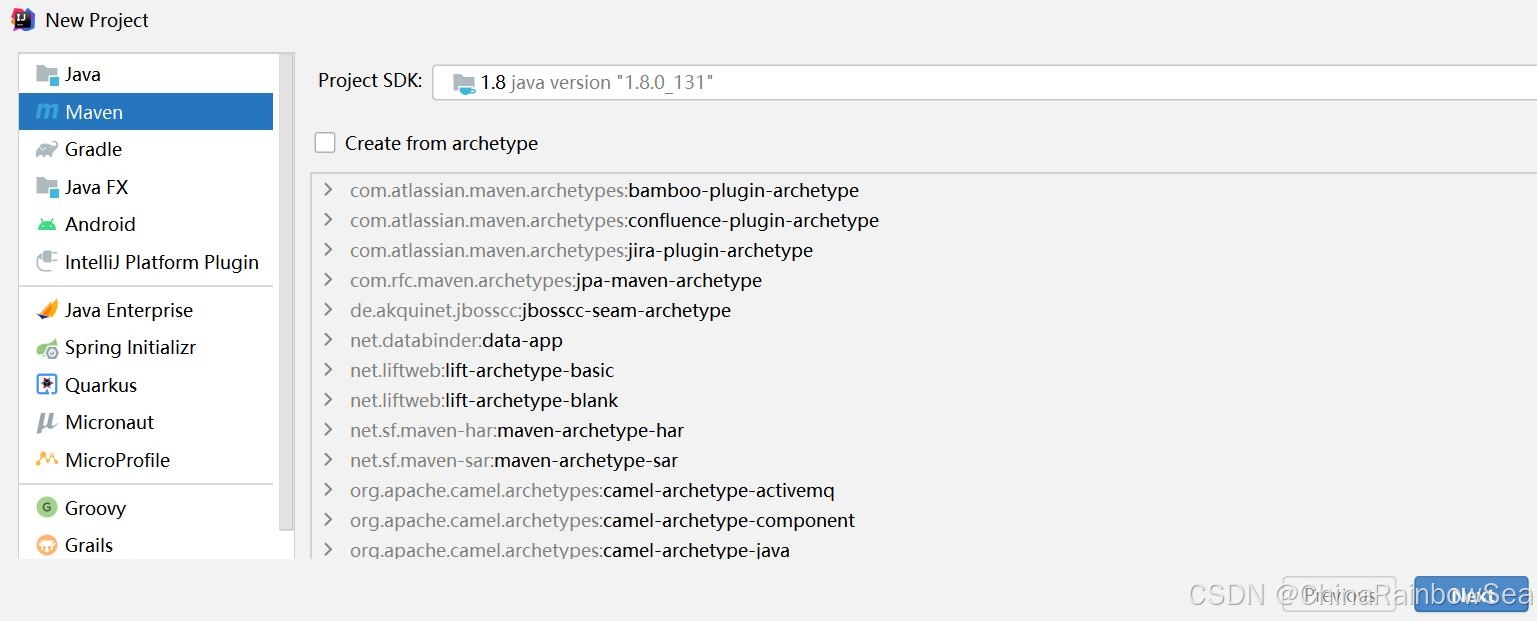Expand the bamboo-plugin-archetype entry
This screenshot has height=621, width=1537.
(x=328, y=190)
